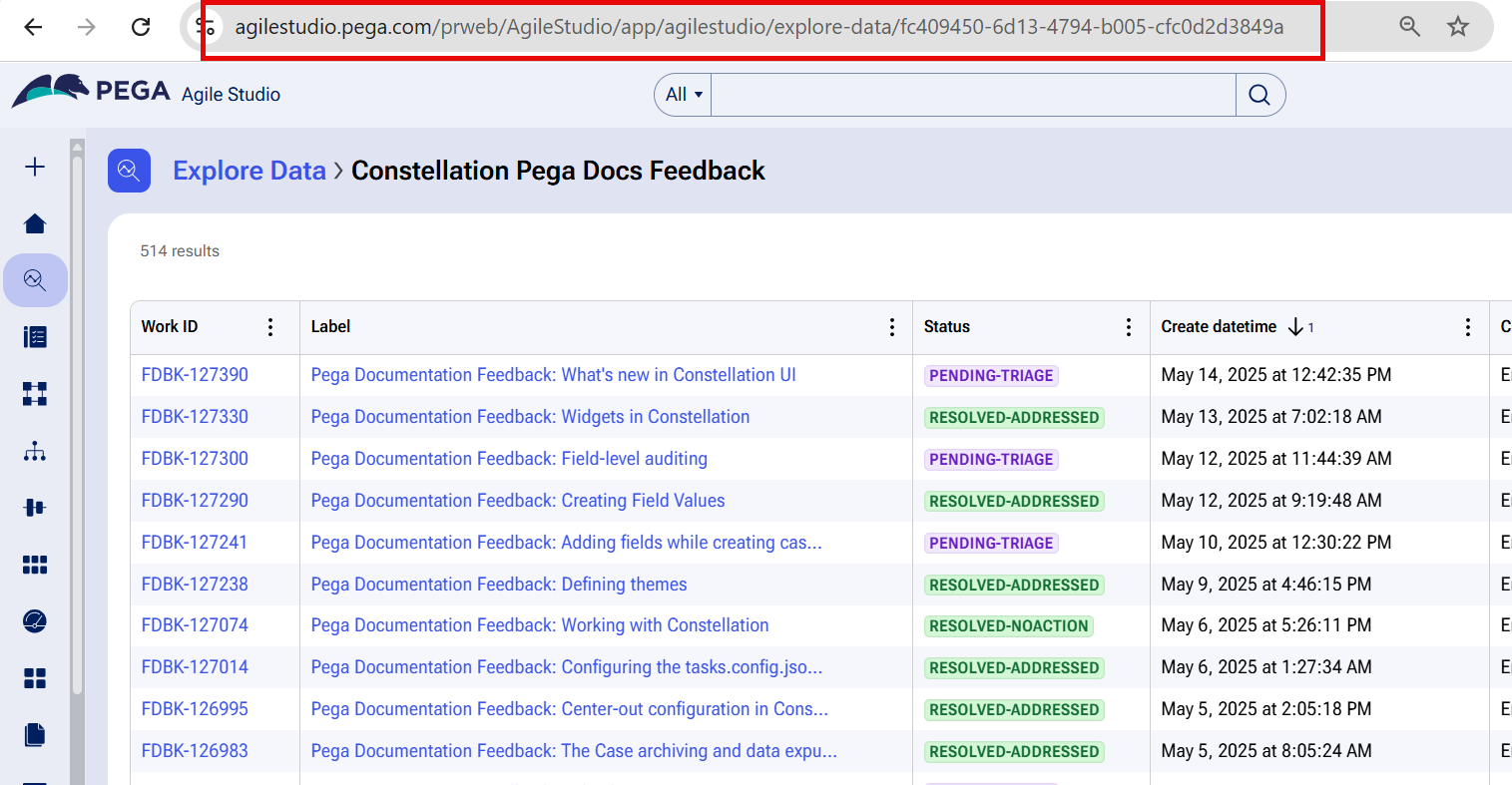Image resolution: width=1512 pixels, height=785 pixels.
Task: Click the '514 results' count text
Action: pyautogui.click(x=180, y=251)
